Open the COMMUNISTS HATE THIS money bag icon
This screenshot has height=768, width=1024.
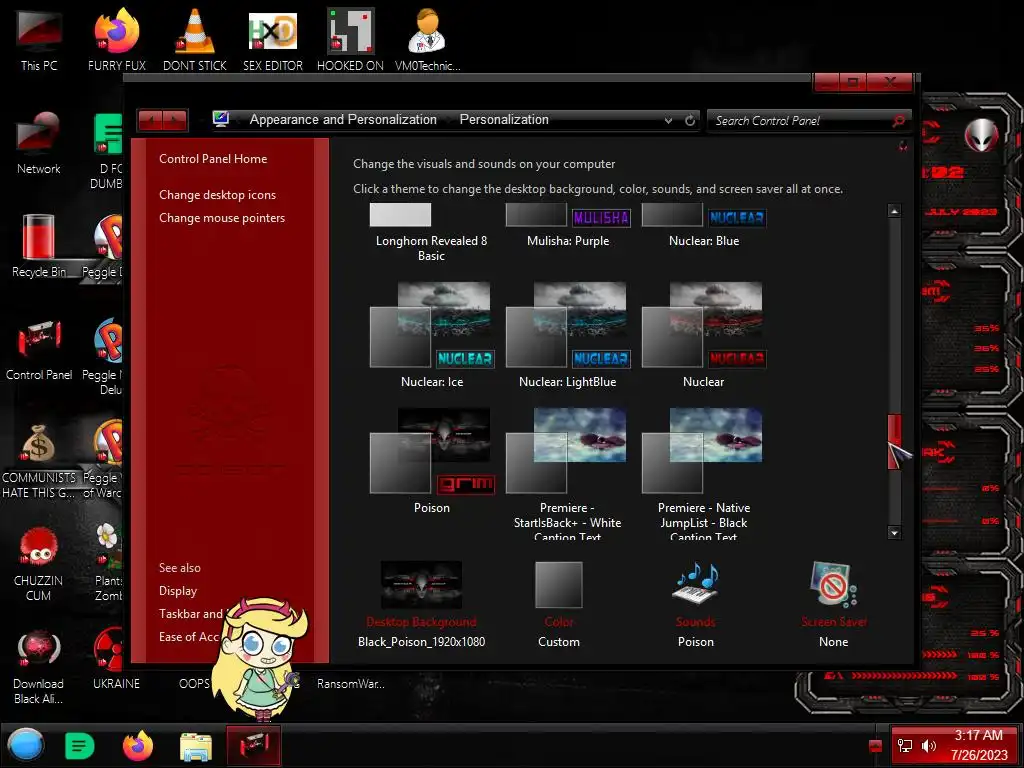click(x=39, y=460)
